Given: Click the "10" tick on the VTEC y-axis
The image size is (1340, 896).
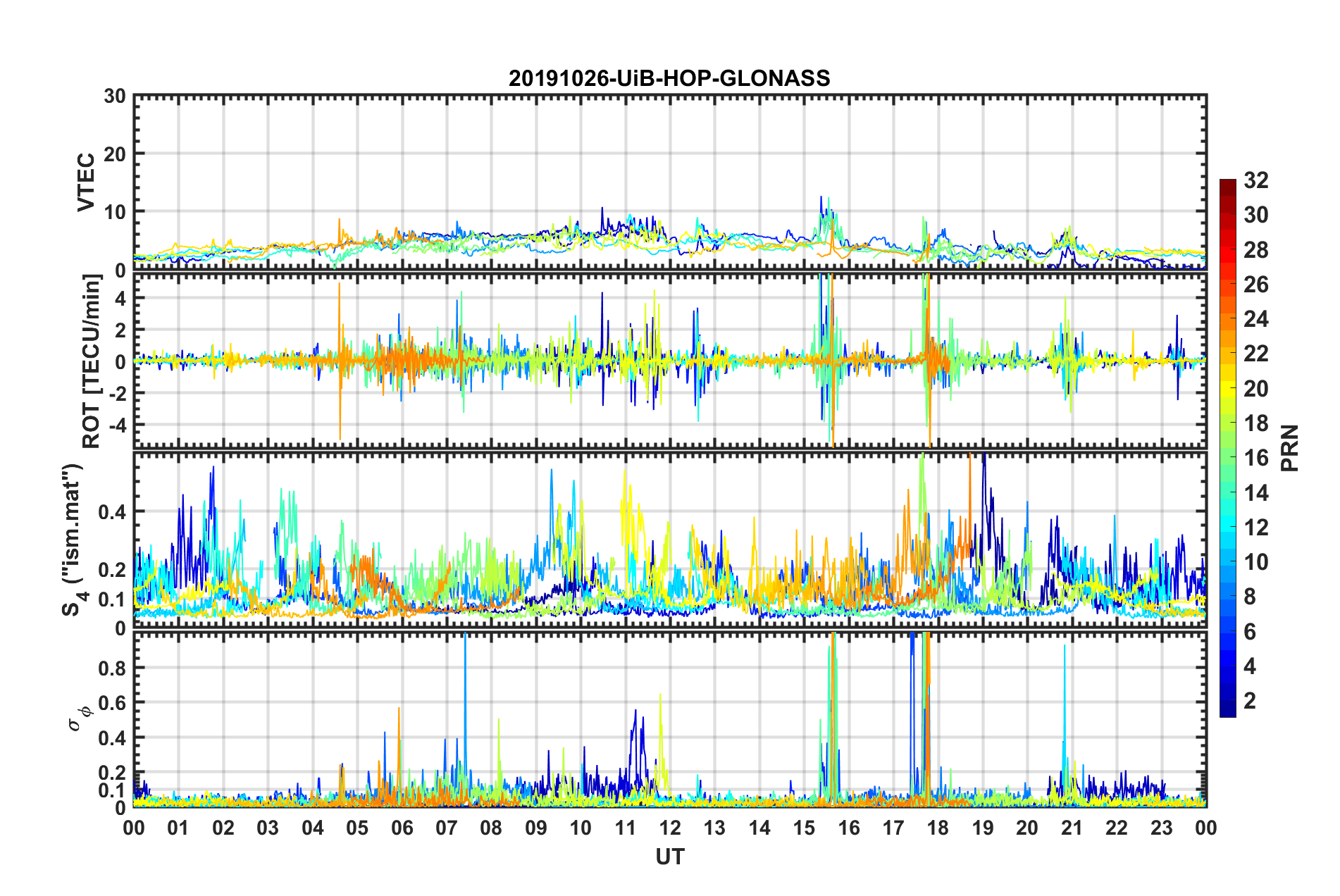Looking at the screenshot, I should [x=115, y=212].
